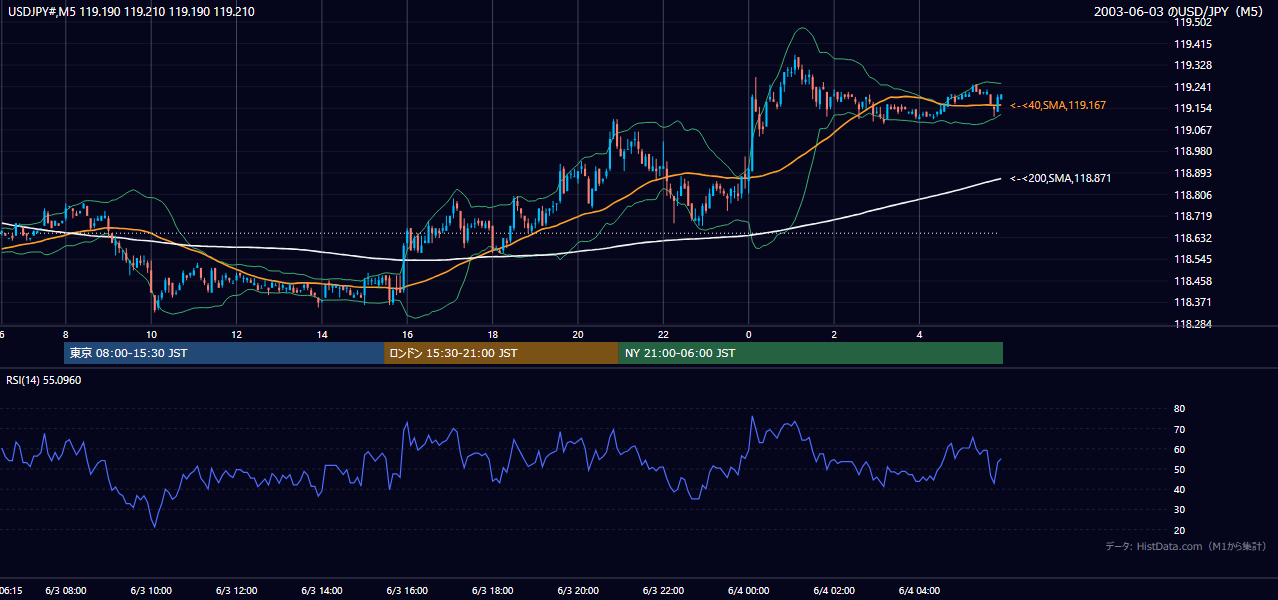This screenshot has width=1278, height=600.
Task: Click the RSI level 60 axis label
Action: pyautogui.click(x=1179, y=449)
